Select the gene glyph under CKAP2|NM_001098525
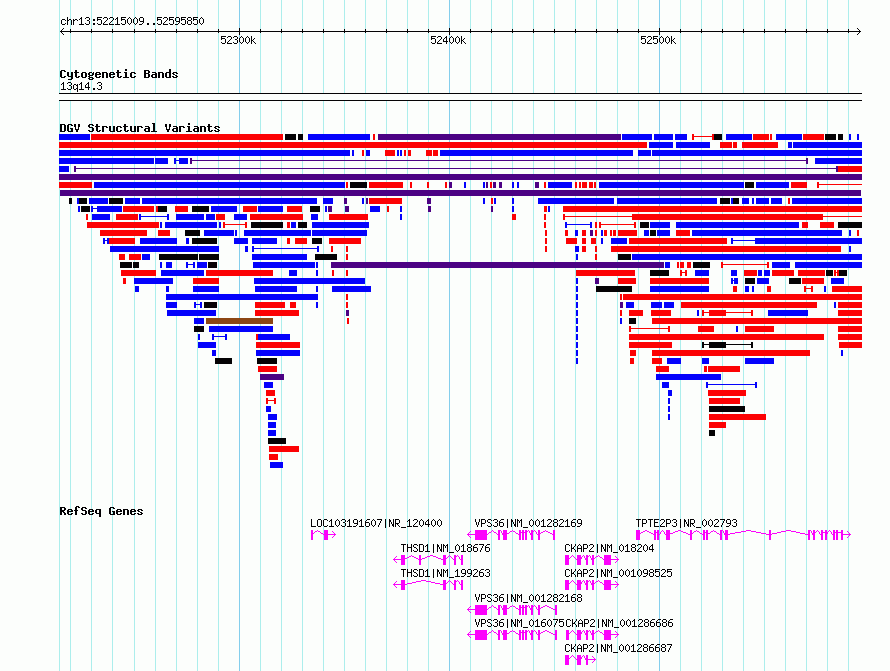The width and height of the screenshot is (890, 671). [591, 585]
